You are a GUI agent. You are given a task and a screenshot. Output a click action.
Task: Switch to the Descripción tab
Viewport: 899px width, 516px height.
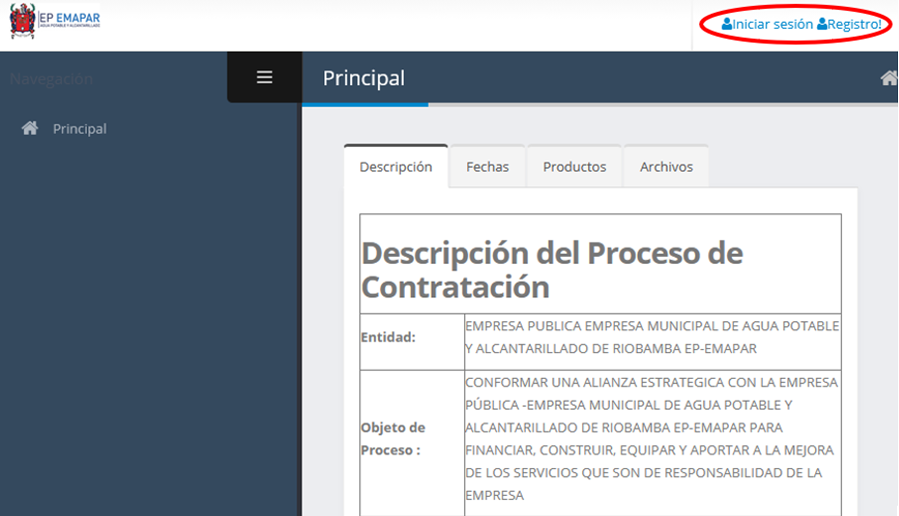[x=396, y=167]
